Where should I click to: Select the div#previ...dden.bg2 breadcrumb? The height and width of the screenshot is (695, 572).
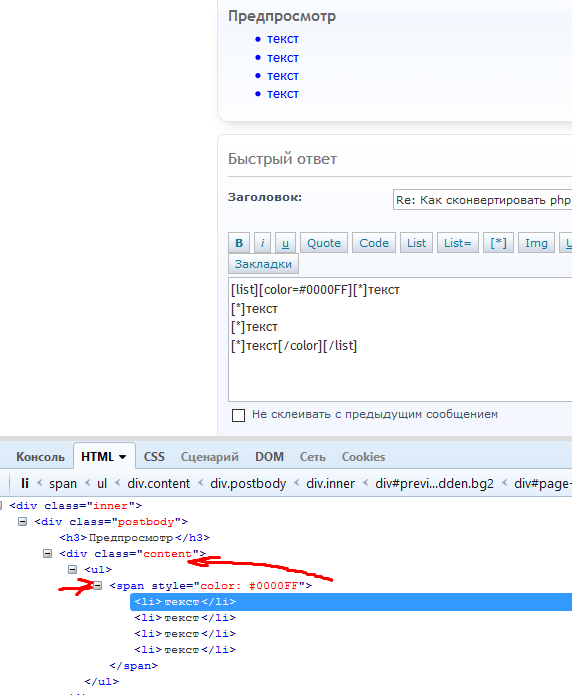435,483
